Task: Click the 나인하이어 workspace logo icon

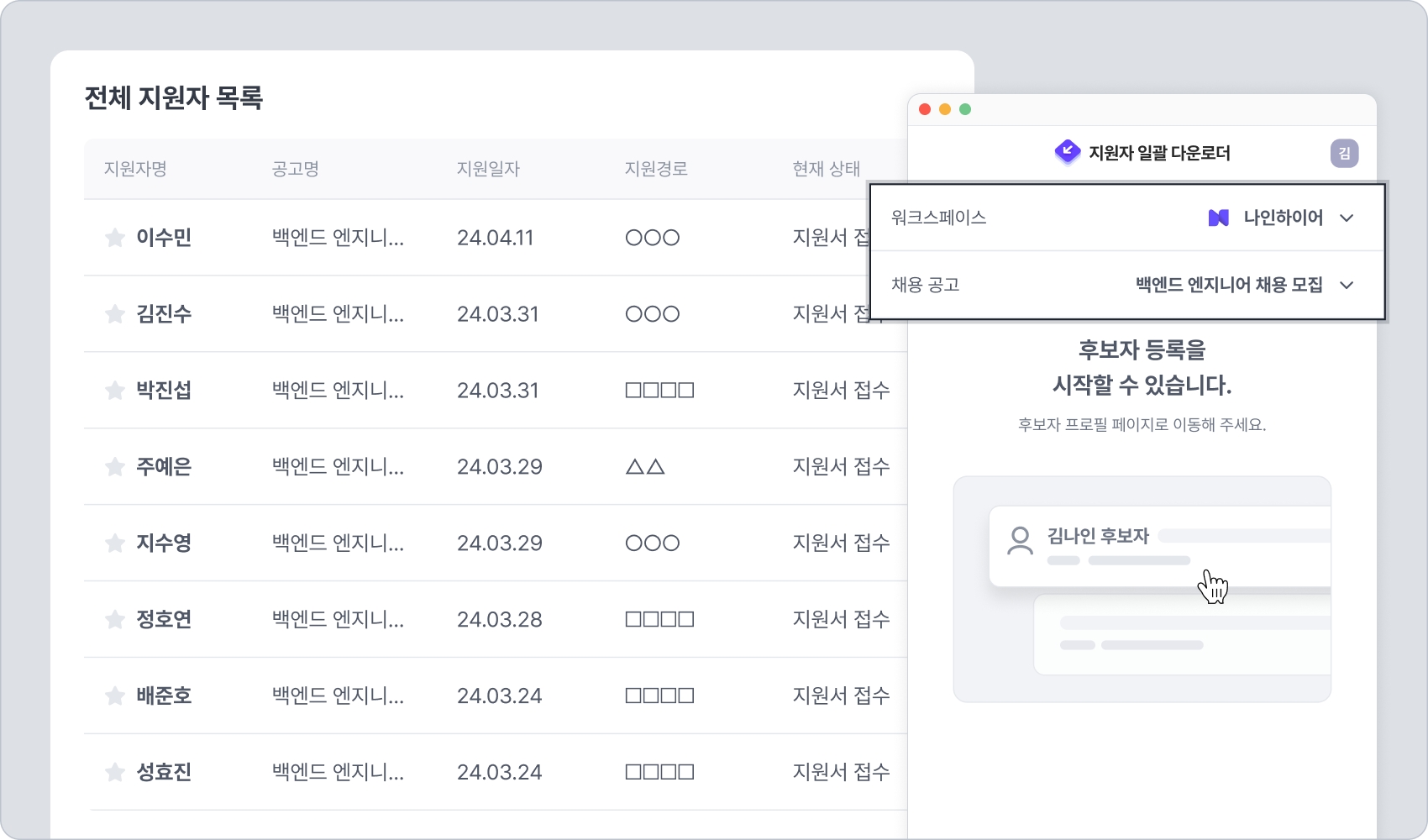Action: point(1218,218)
